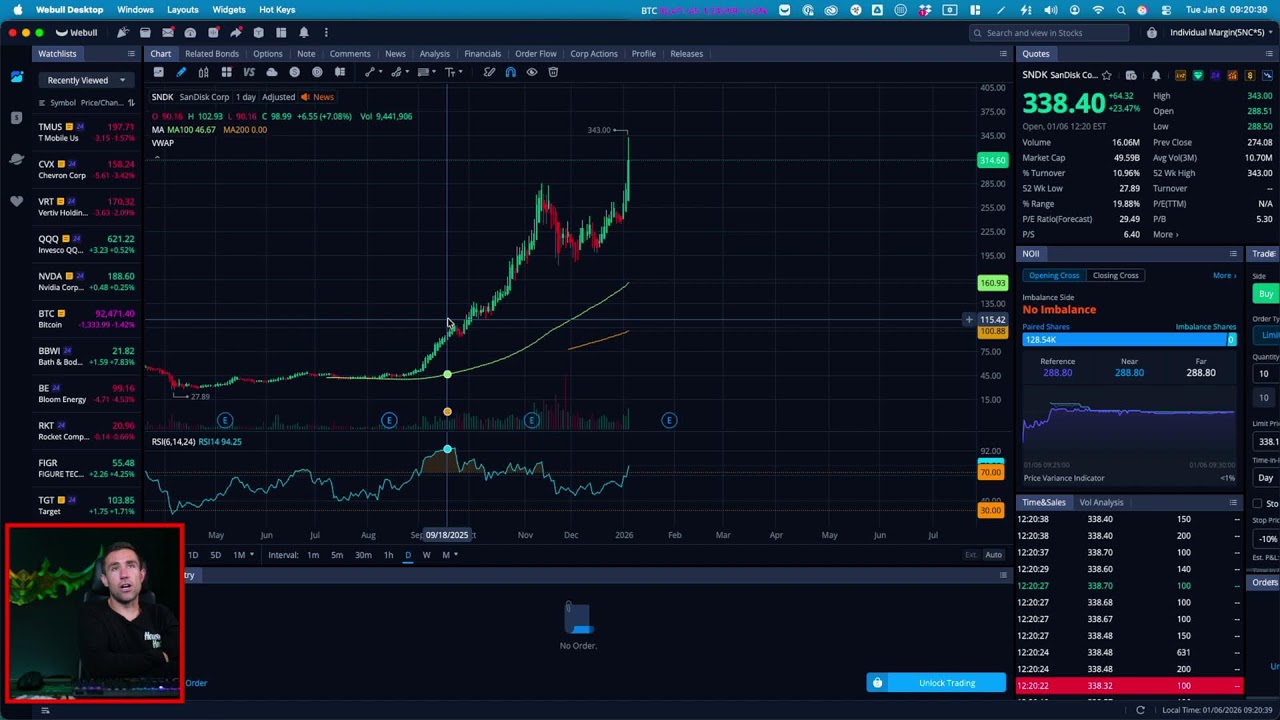This screenshot has width=1280, height=720.
Task: Open the Time-in-force Day dropdown
Action: 1266,478
